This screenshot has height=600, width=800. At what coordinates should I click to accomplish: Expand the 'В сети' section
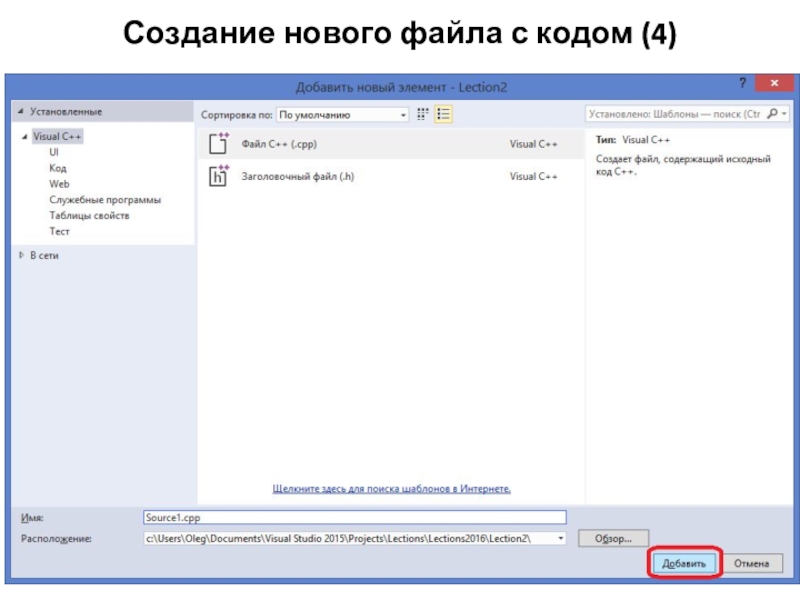21,255
